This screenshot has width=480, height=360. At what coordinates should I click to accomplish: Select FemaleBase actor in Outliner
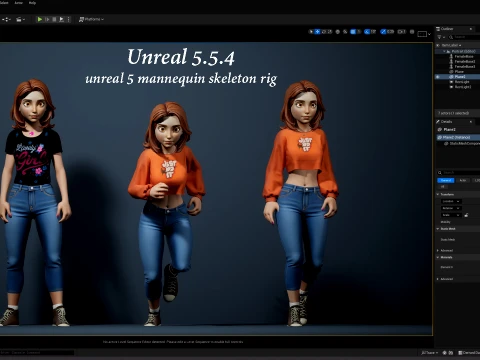[464, 56]
